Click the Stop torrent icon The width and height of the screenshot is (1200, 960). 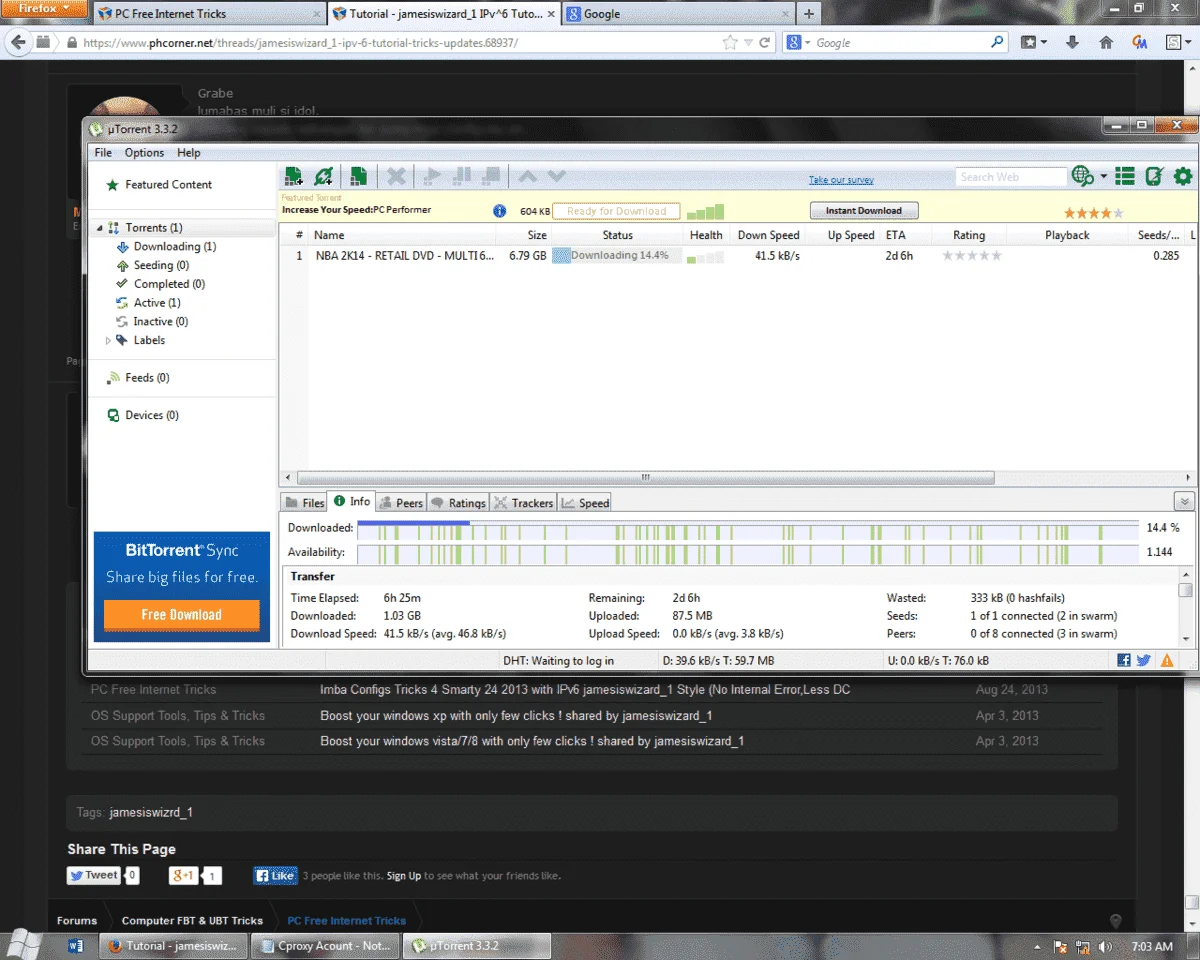(x=491, y=177)
